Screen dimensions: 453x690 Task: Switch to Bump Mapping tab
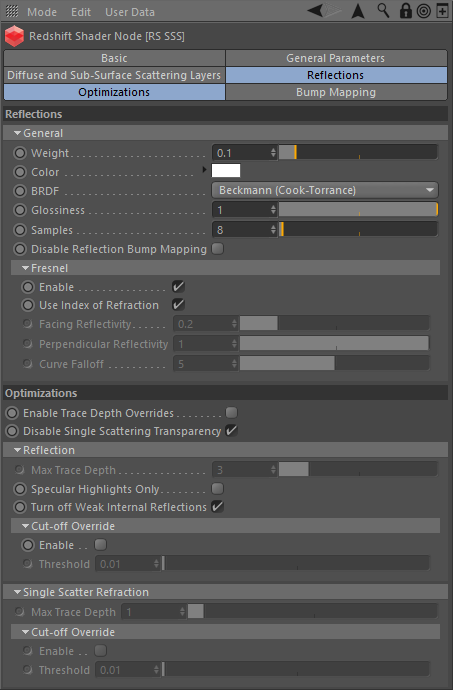coord(336,92)
